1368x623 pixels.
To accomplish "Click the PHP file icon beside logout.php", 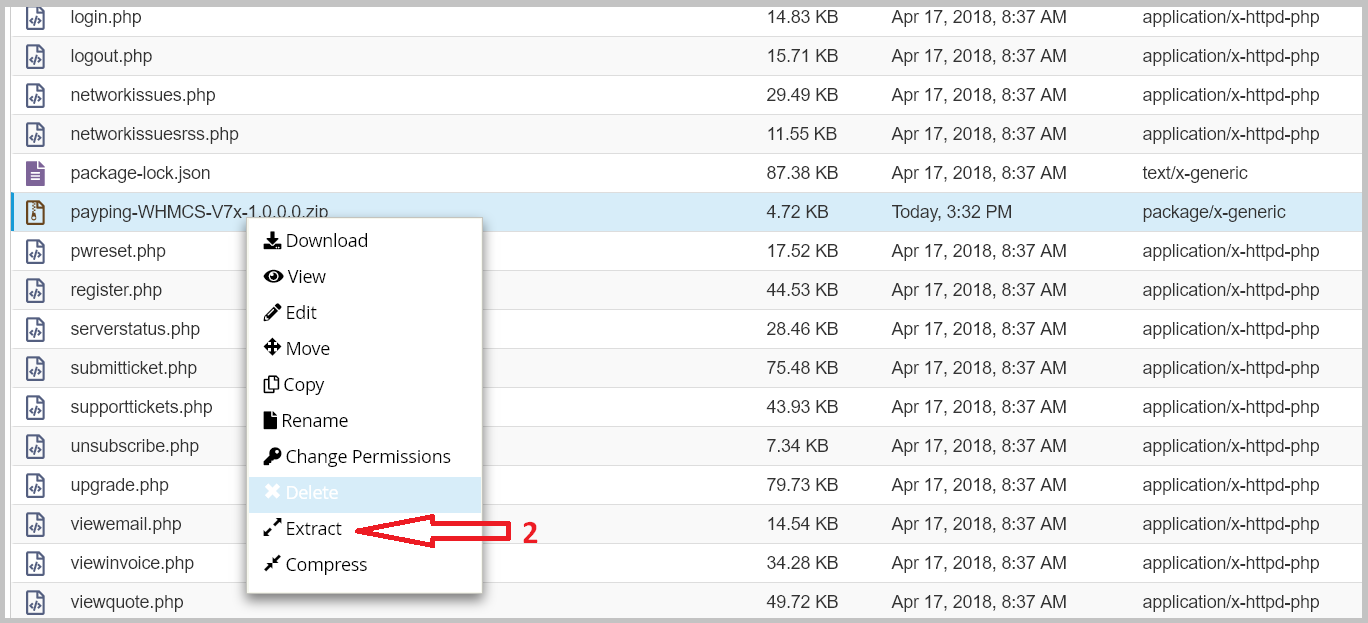I will [35, 57].
